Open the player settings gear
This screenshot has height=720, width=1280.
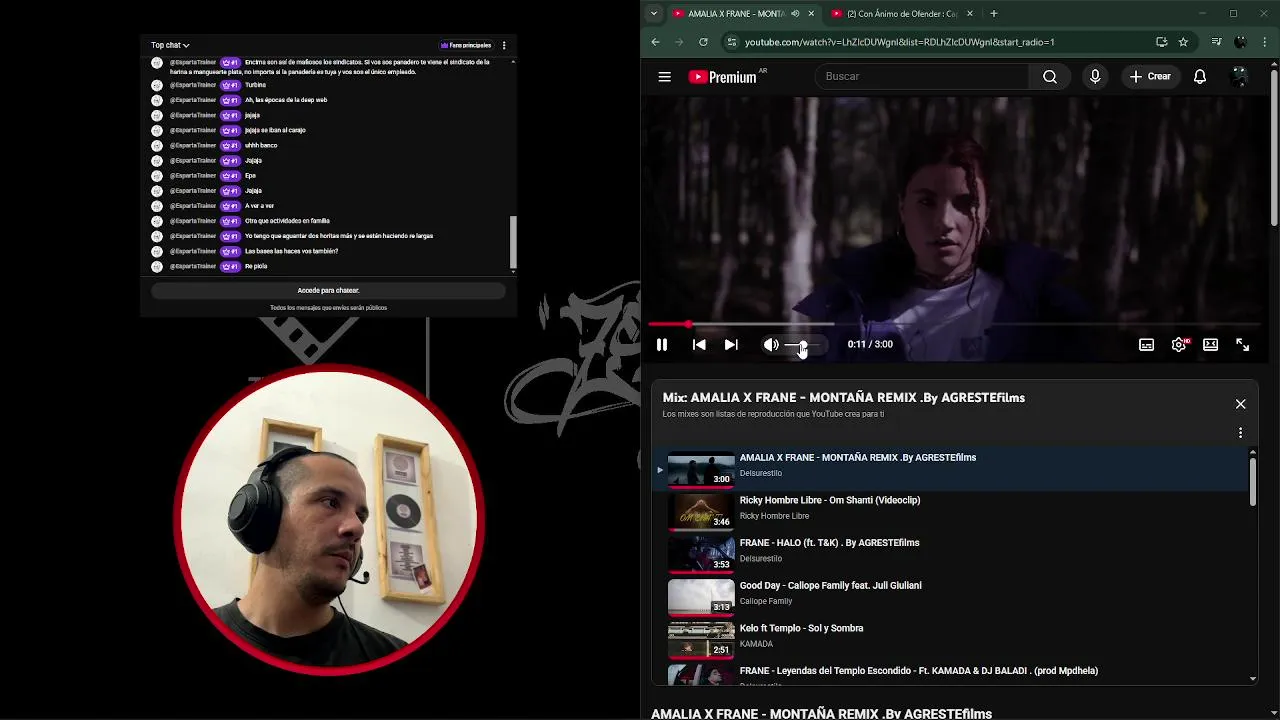click(1179, 344)
